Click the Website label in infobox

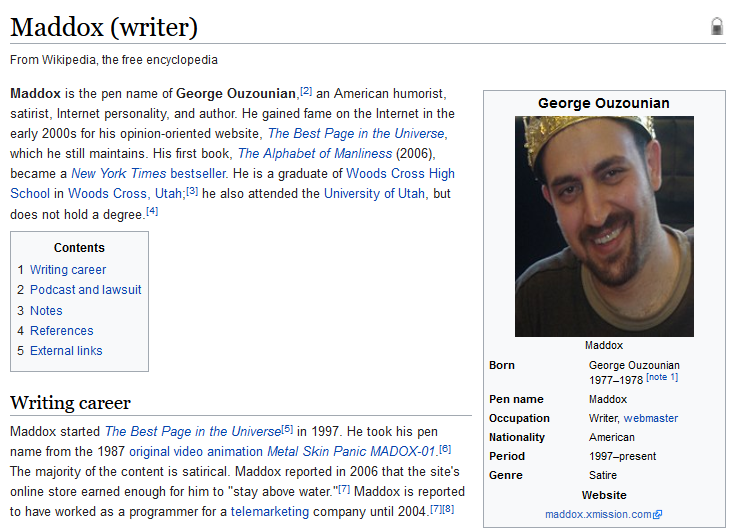tap(604, 495)
